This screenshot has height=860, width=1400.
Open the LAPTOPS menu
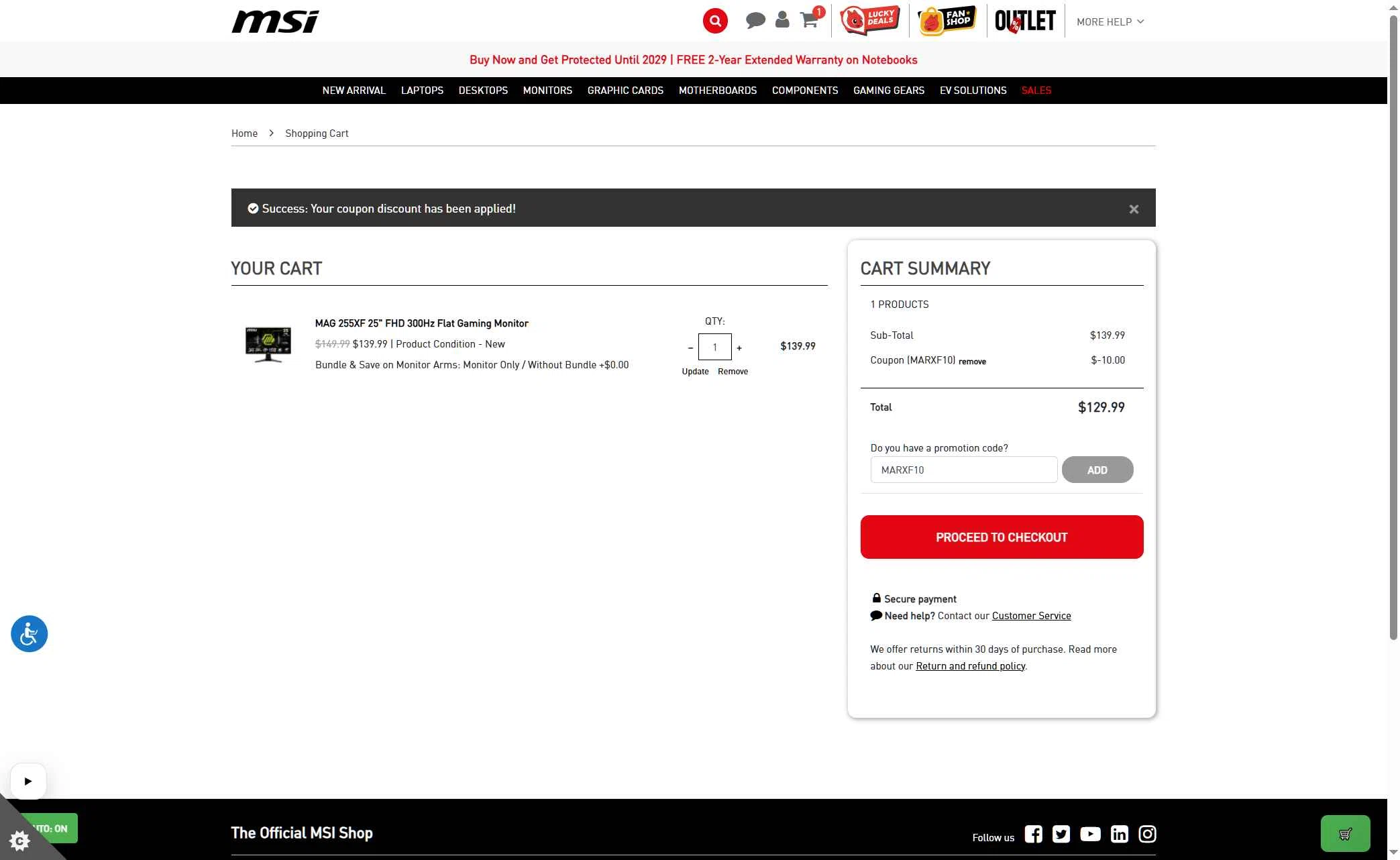tap(422, 91)
